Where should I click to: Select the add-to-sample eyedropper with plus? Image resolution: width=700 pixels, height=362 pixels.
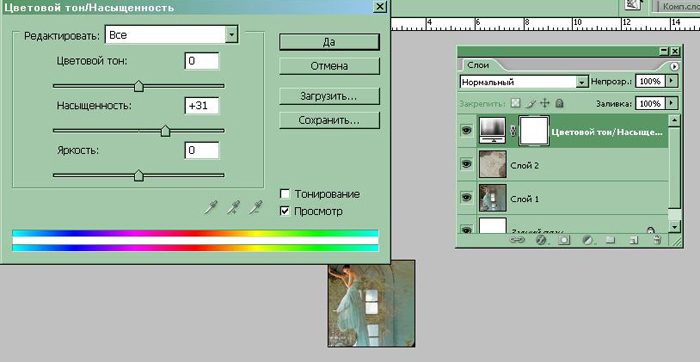(233, 207)
